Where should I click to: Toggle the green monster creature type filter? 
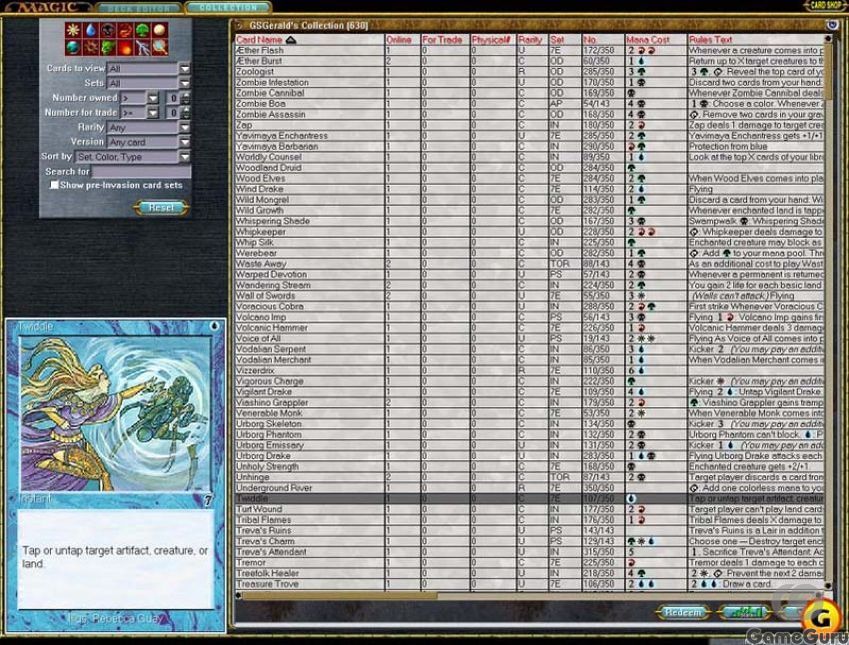pyautogui.click(x=108, y=48)
